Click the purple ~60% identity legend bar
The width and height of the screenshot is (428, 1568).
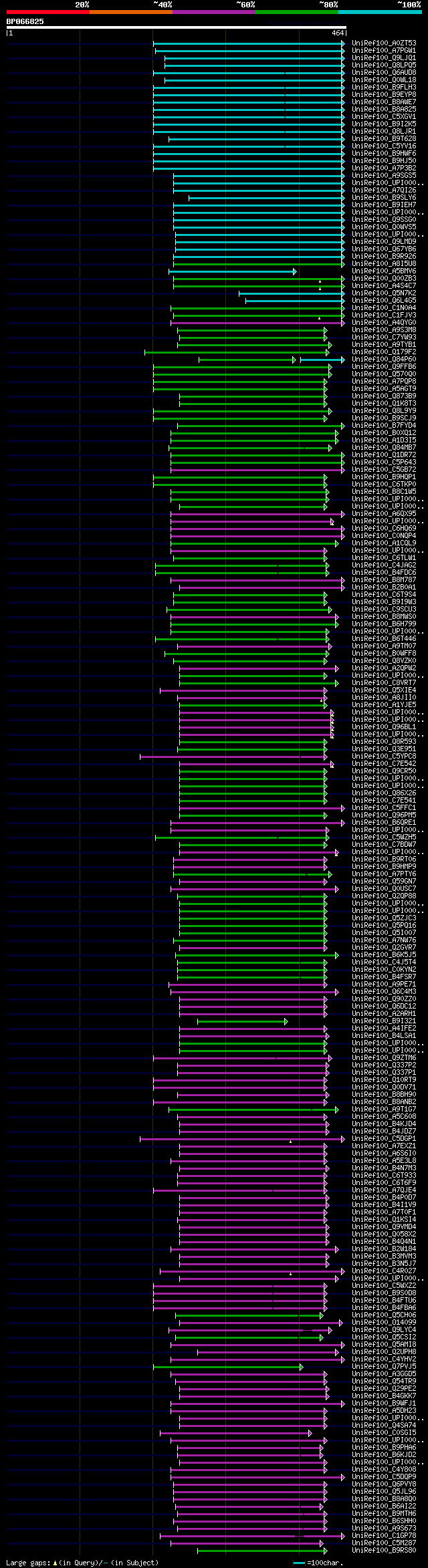point(213,12)
